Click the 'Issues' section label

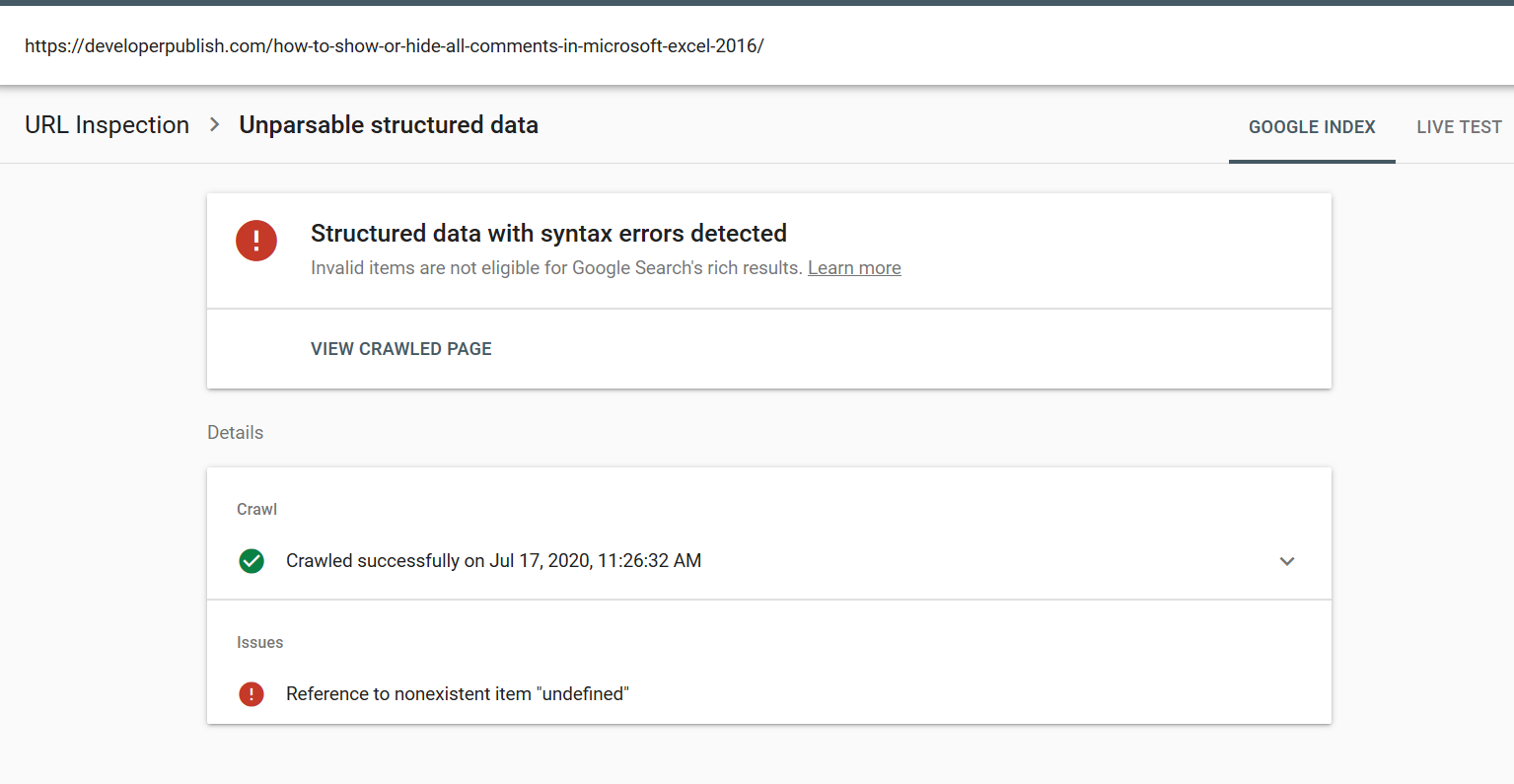259,643
